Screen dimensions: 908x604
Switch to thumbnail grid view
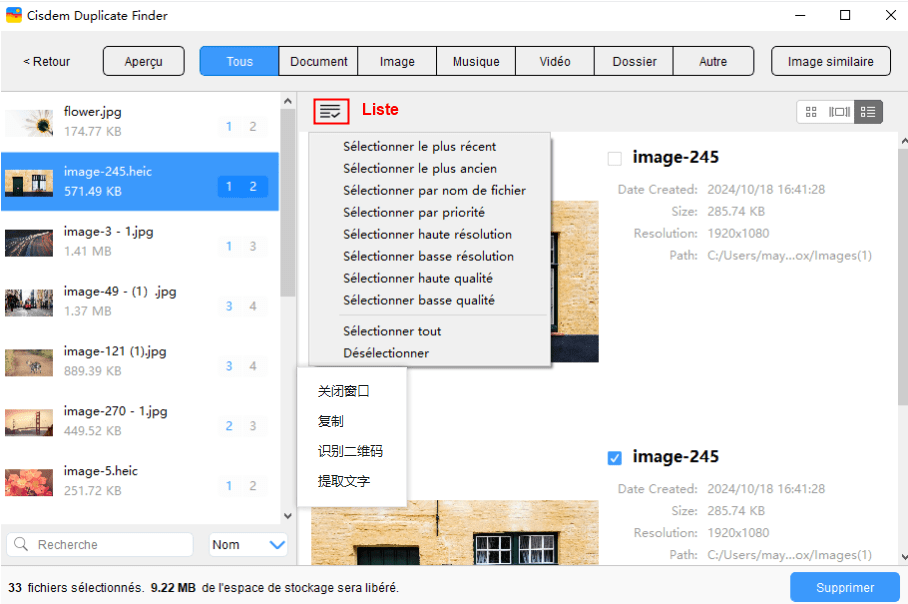tap(811, 112)
